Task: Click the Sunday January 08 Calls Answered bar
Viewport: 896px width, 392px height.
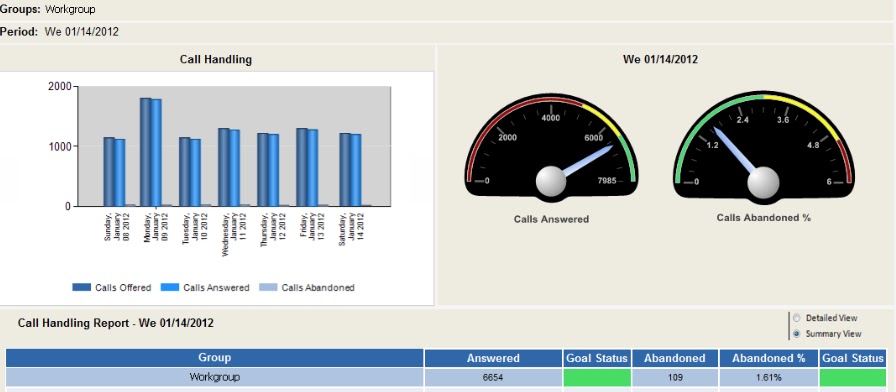Action: (x=119, y=173)
